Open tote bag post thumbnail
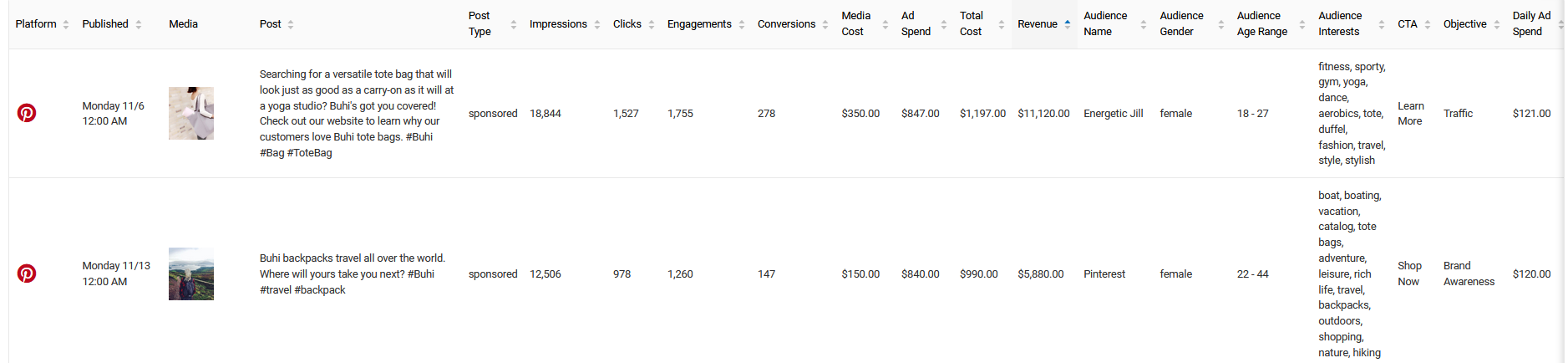 pyautogui.click(x=191, y=113)
